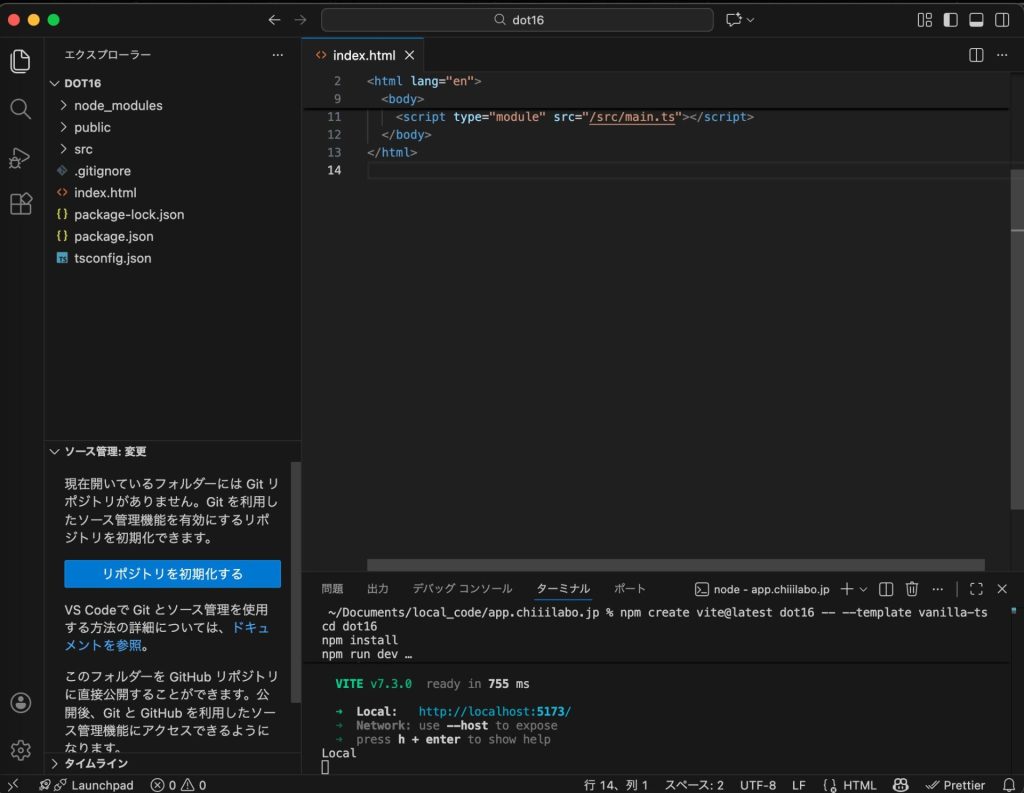Open the Copilot icon in status bar
1024x793 pixels.
[899, 785]
